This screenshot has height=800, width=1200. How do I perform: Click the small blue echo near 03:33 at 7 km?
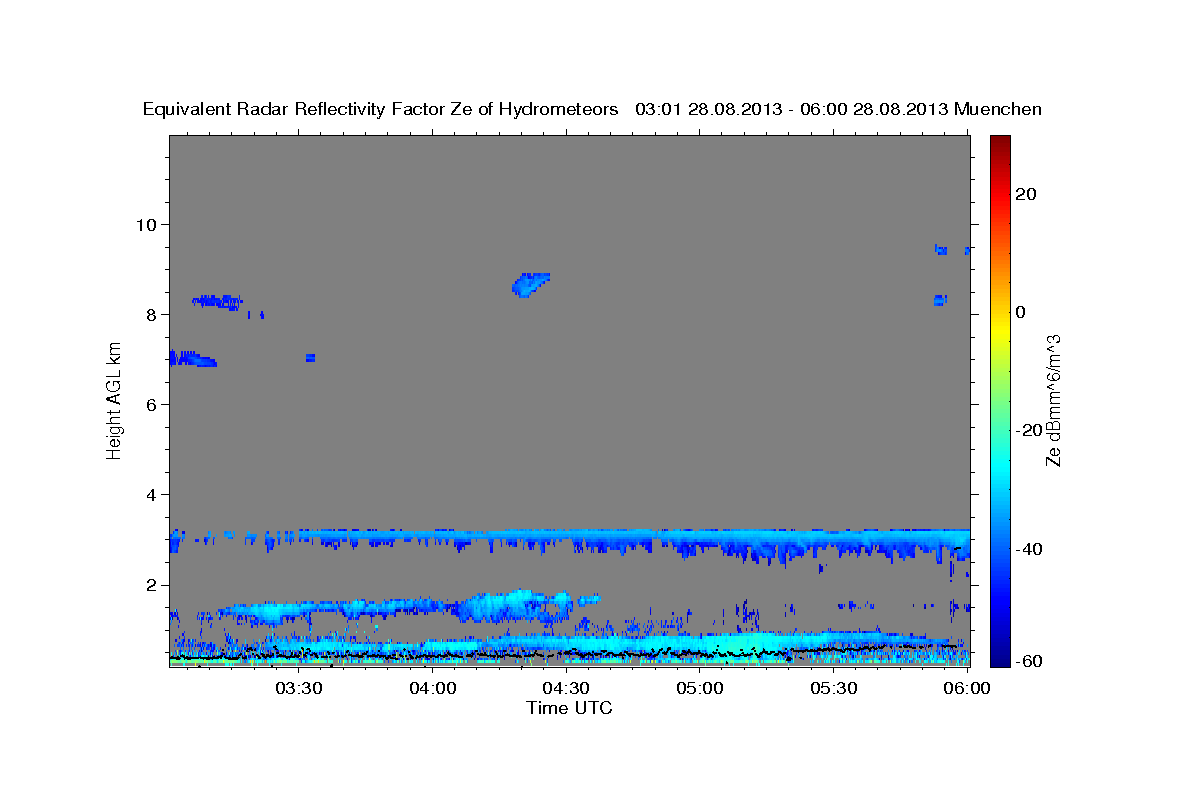(x=310, y=357)
